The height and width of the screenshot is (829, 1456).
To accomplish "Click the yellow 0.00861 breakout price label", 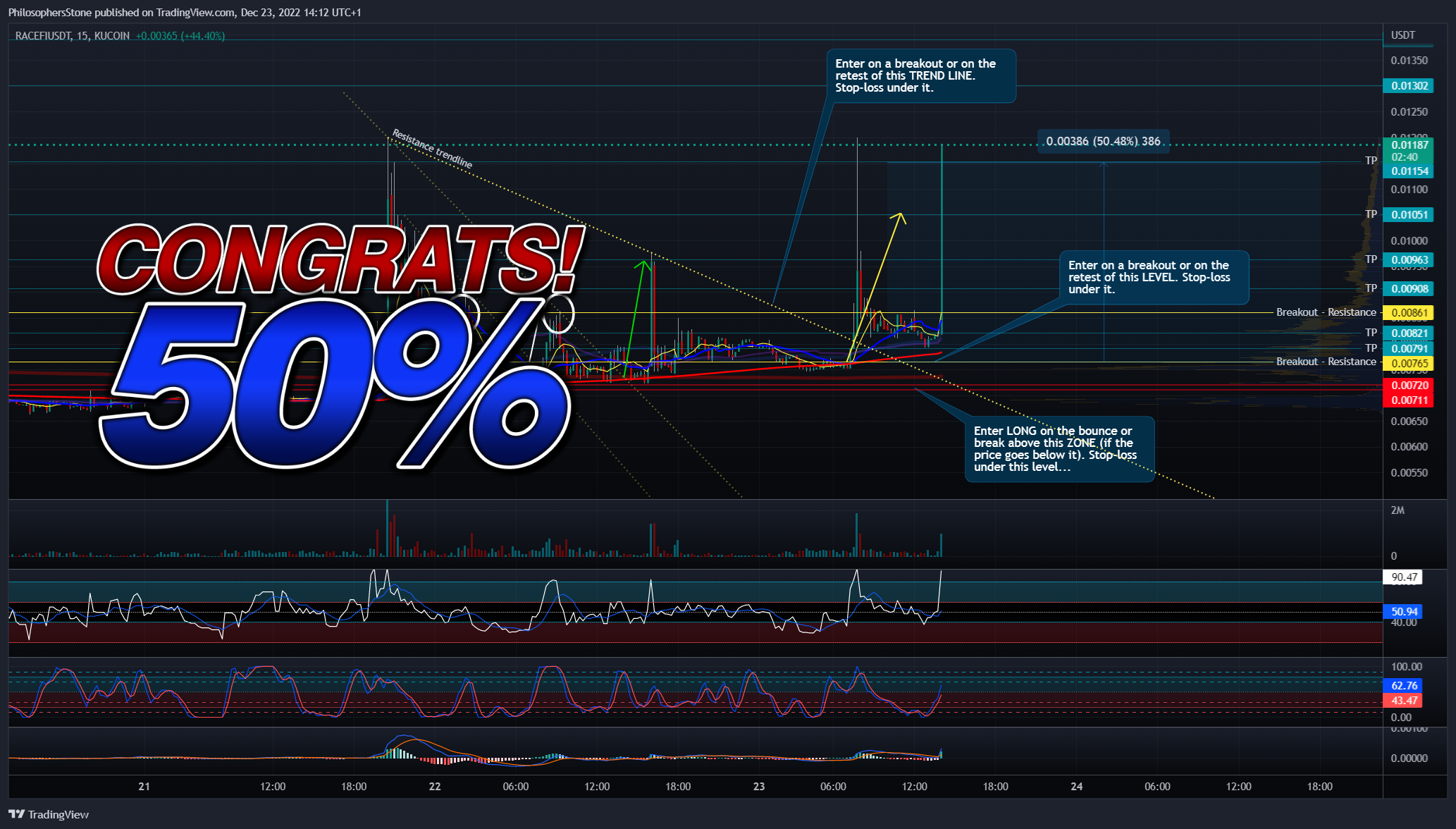I will point(1409,313).
